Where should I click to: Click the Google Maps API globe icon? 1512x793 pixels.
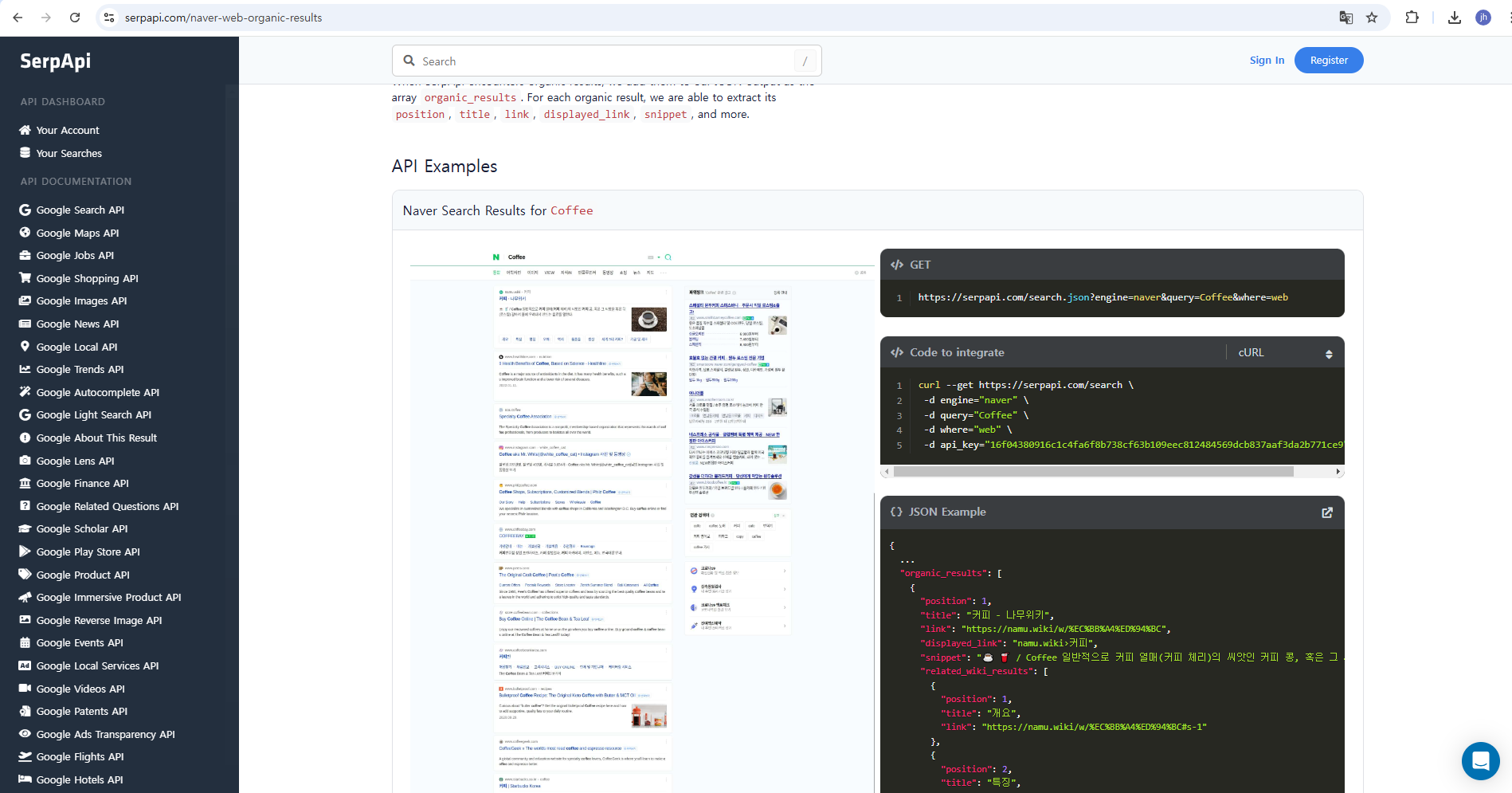tap(25, 233)
